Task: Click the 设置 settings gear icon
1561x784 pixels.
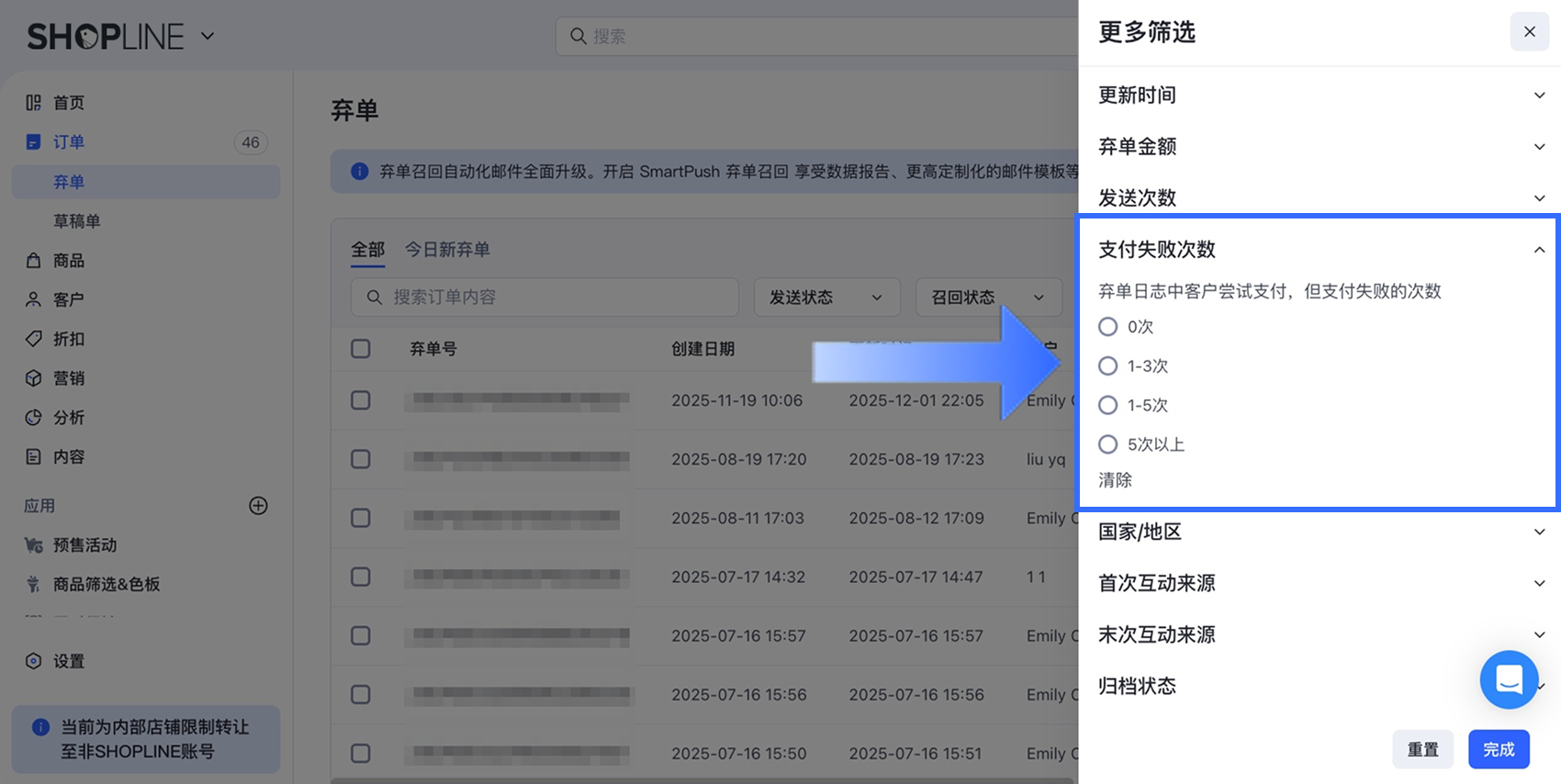Action: tap(33, 661)
